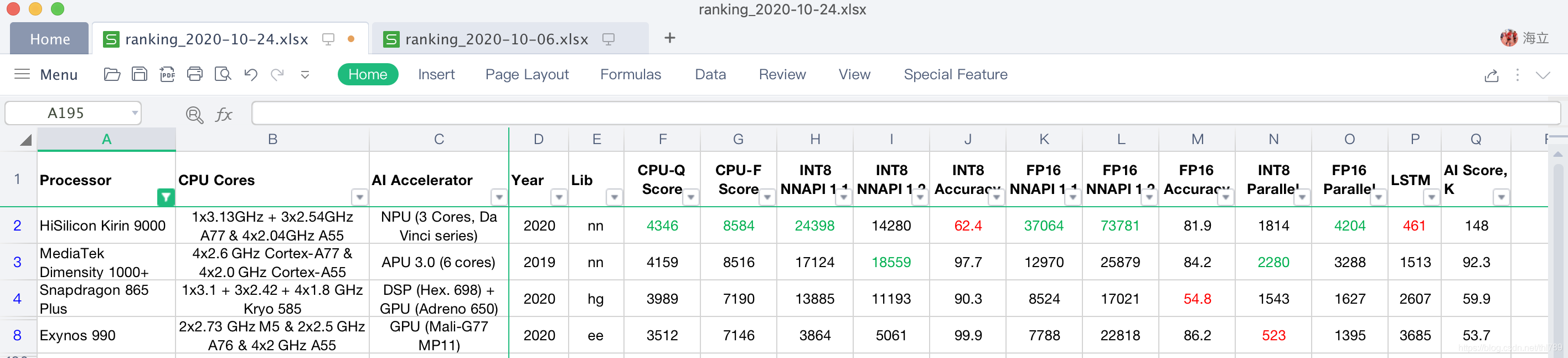Viewport: 1568px width, 358px height.
Task: Switch to ranking_2020-10-06.xlsx tab
Action: [x=509, y=39]
